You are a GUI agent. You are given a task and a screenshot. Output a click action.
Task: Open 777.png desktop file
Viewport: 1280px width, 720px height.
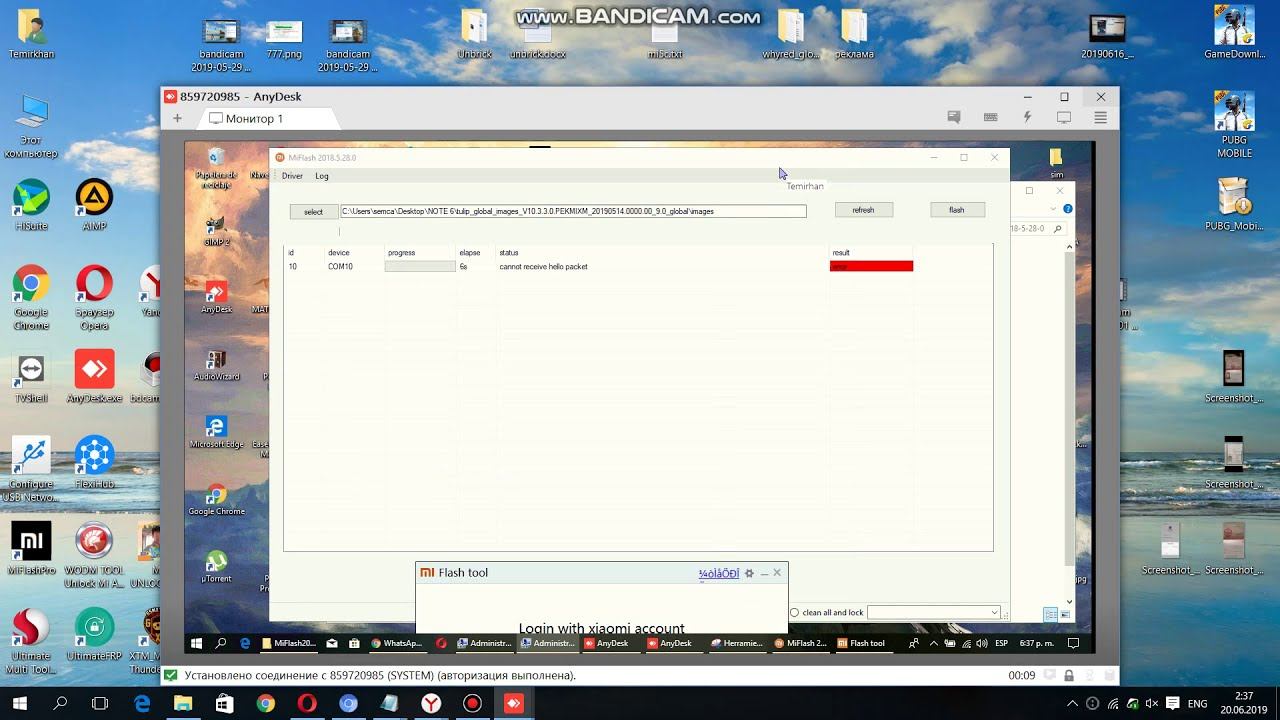click(284, 39)
